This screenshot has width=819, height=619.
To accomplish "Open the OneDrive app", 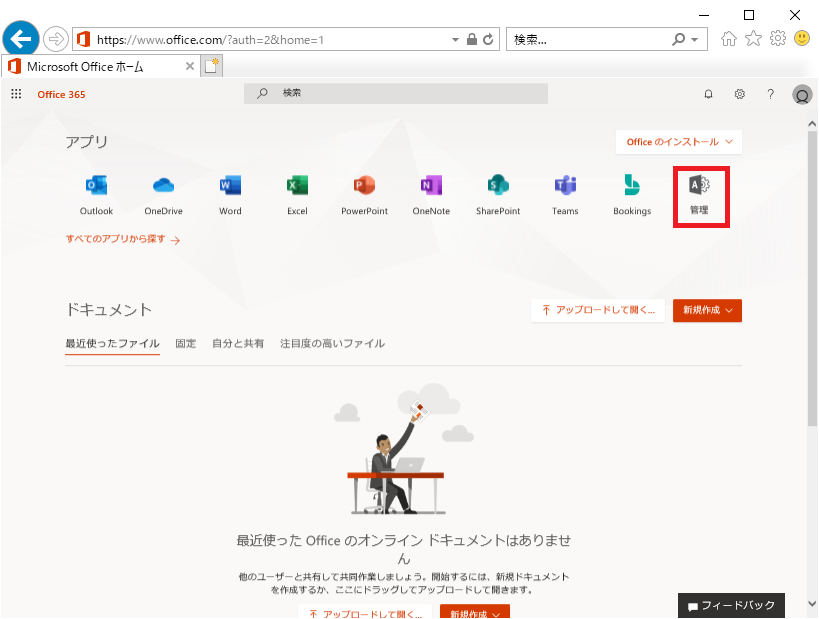I will [163, 195].
